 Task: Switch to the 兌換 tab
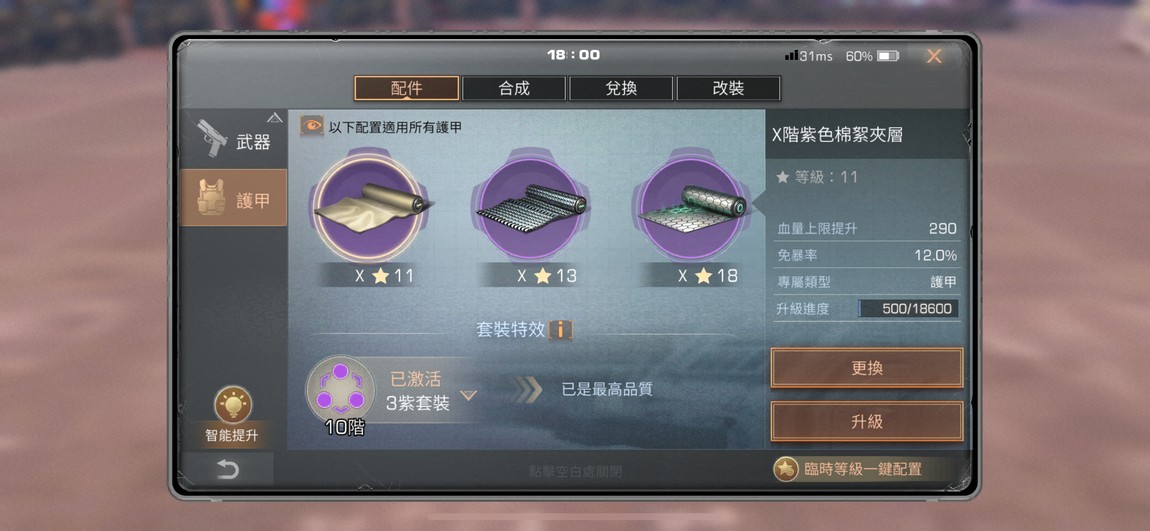(621, 89)
